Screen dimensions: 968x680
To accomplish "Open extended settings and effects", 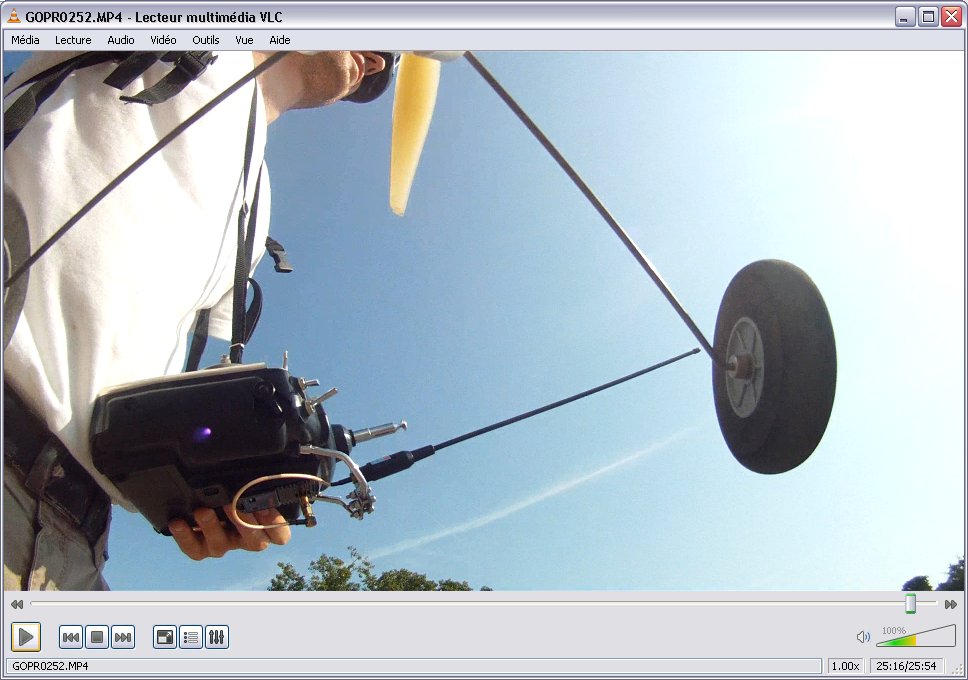I will pyautogui.click(x=217, y=637).
